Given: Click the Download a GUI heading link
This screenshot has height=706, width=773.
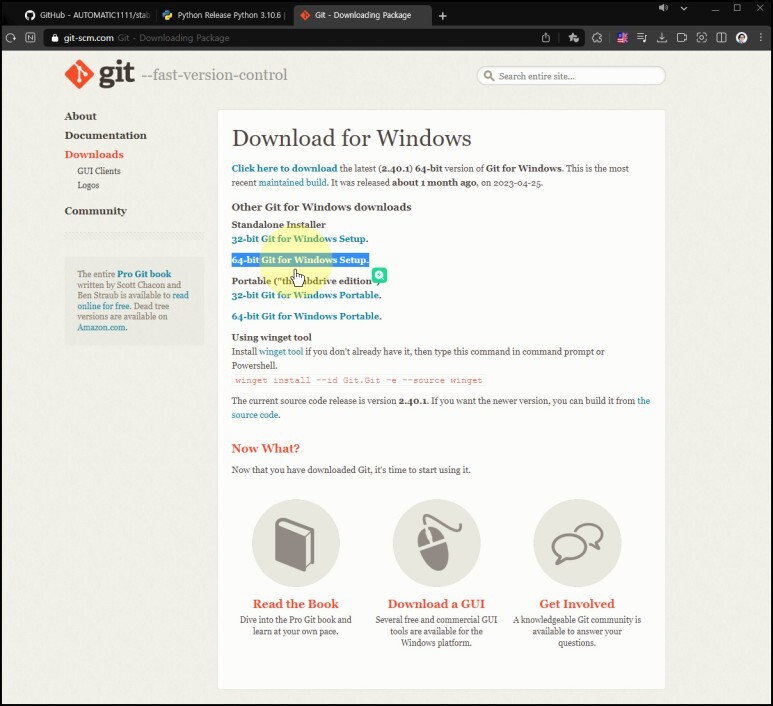Looking at the screenshot, I should (x=436, y=604).
